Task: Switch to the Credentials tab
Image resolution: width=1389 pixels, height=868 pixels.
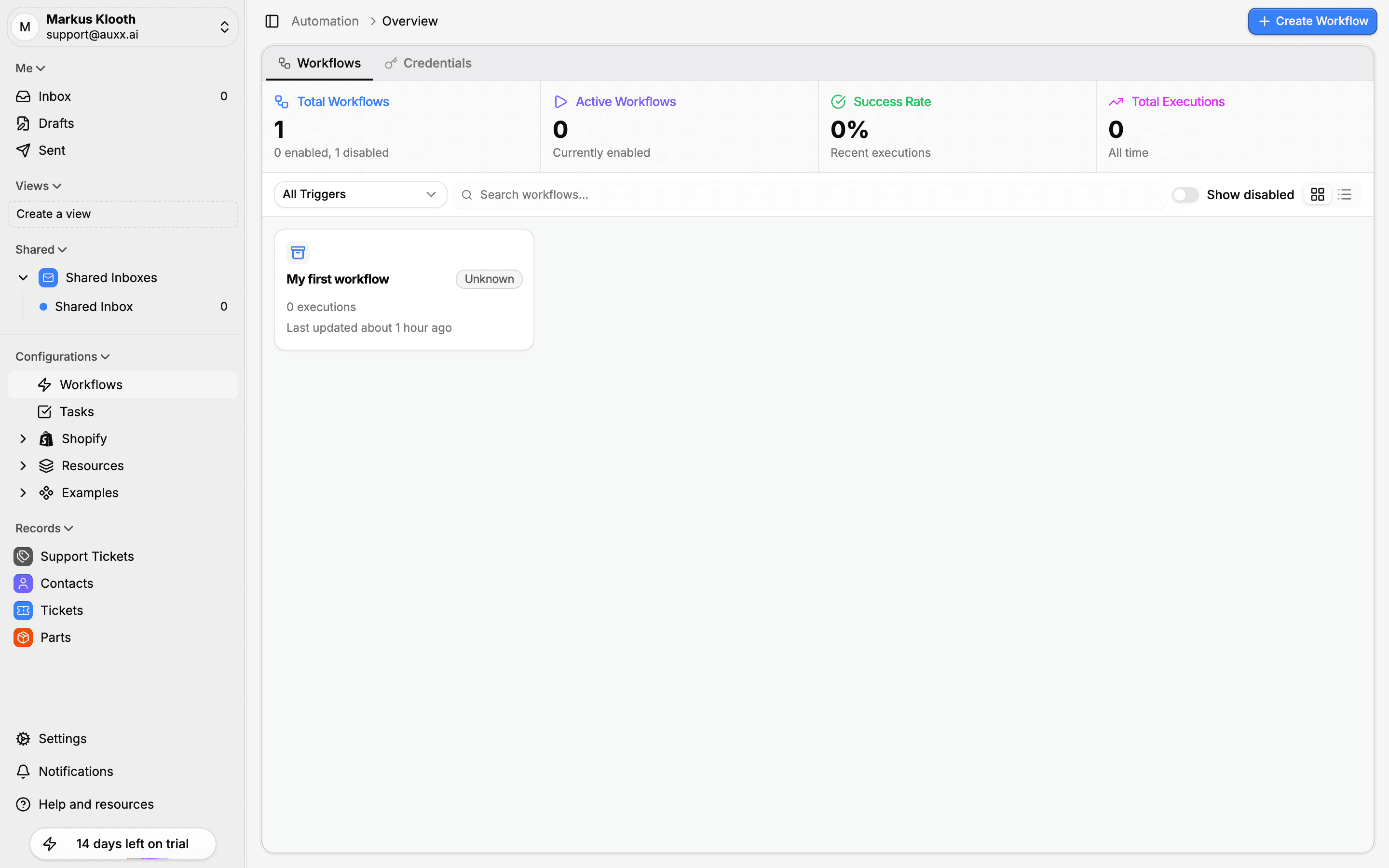Action: [x=428, y=63]
